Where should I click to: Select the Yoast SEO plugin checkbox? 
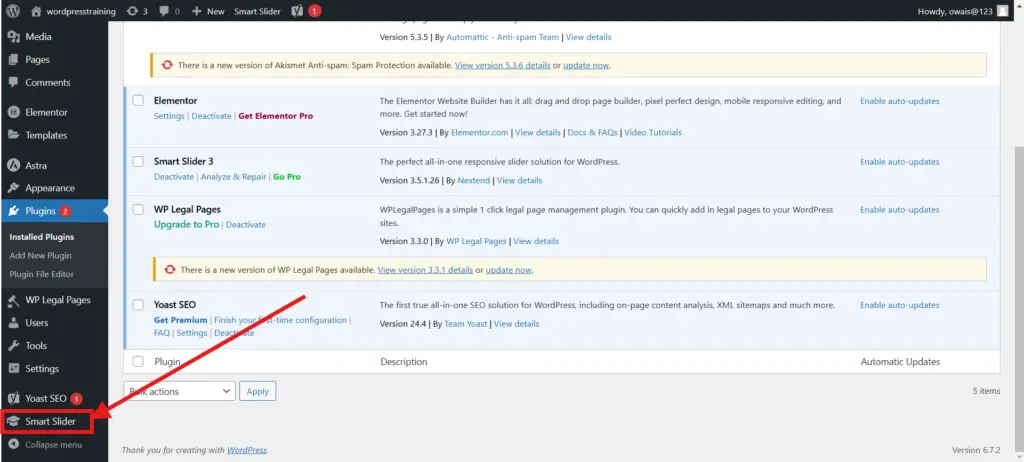click(139, 305)
